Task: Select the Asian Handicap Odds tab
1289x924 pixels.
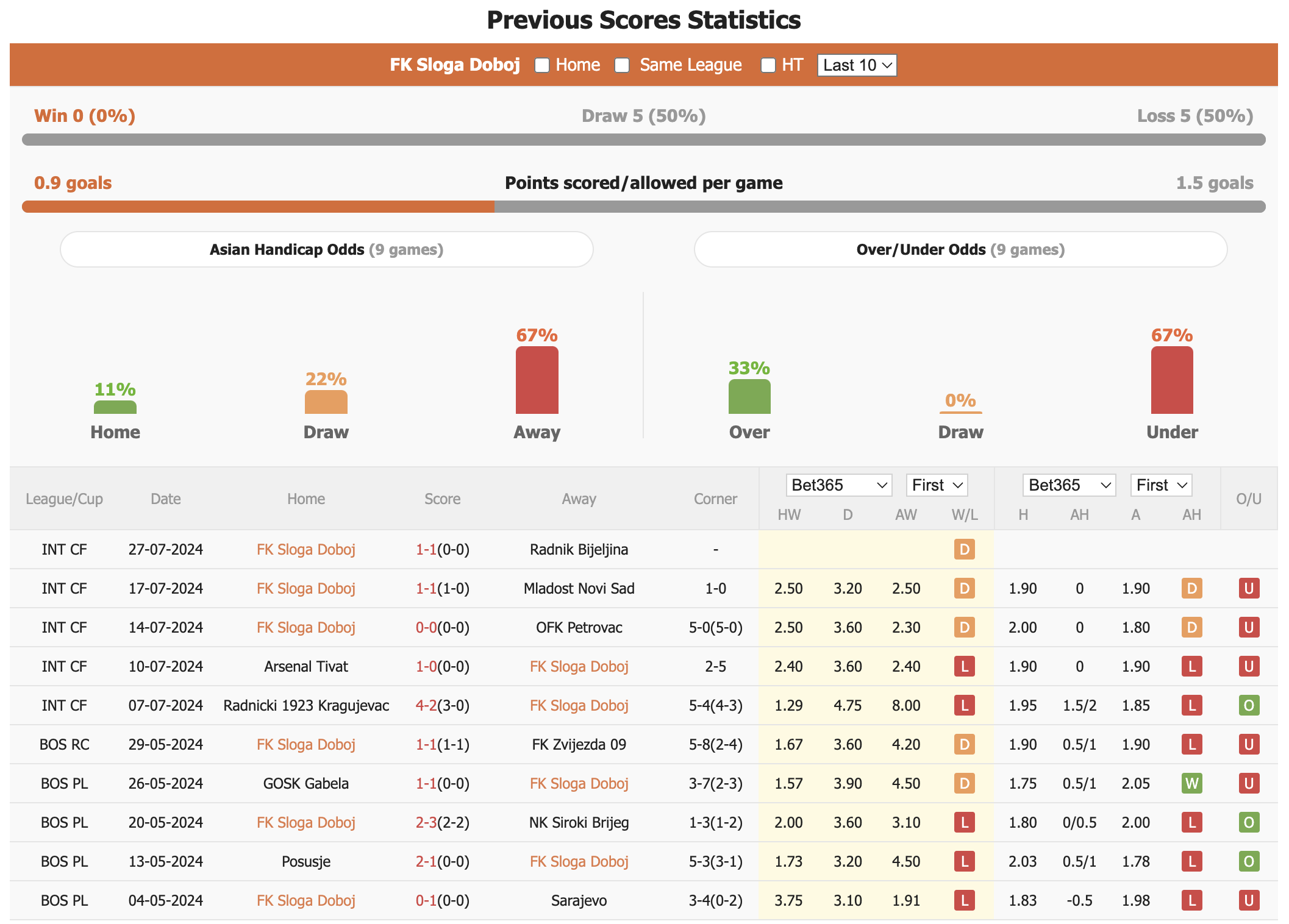Action: click(326, 249)
